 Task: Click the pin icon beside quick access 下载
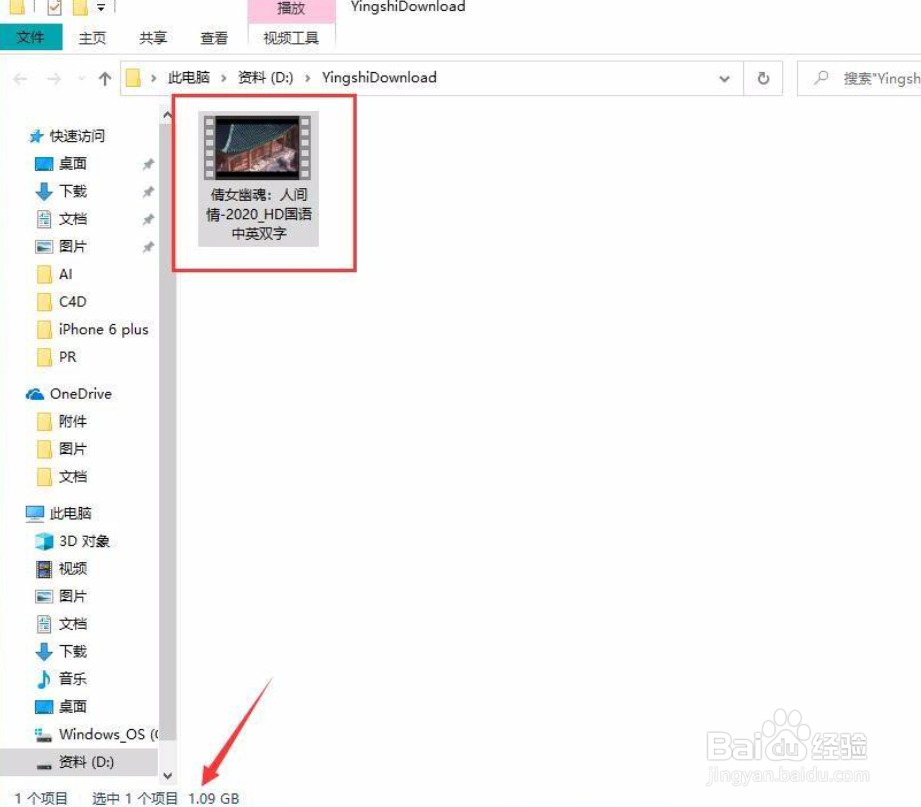pos(148,191)
